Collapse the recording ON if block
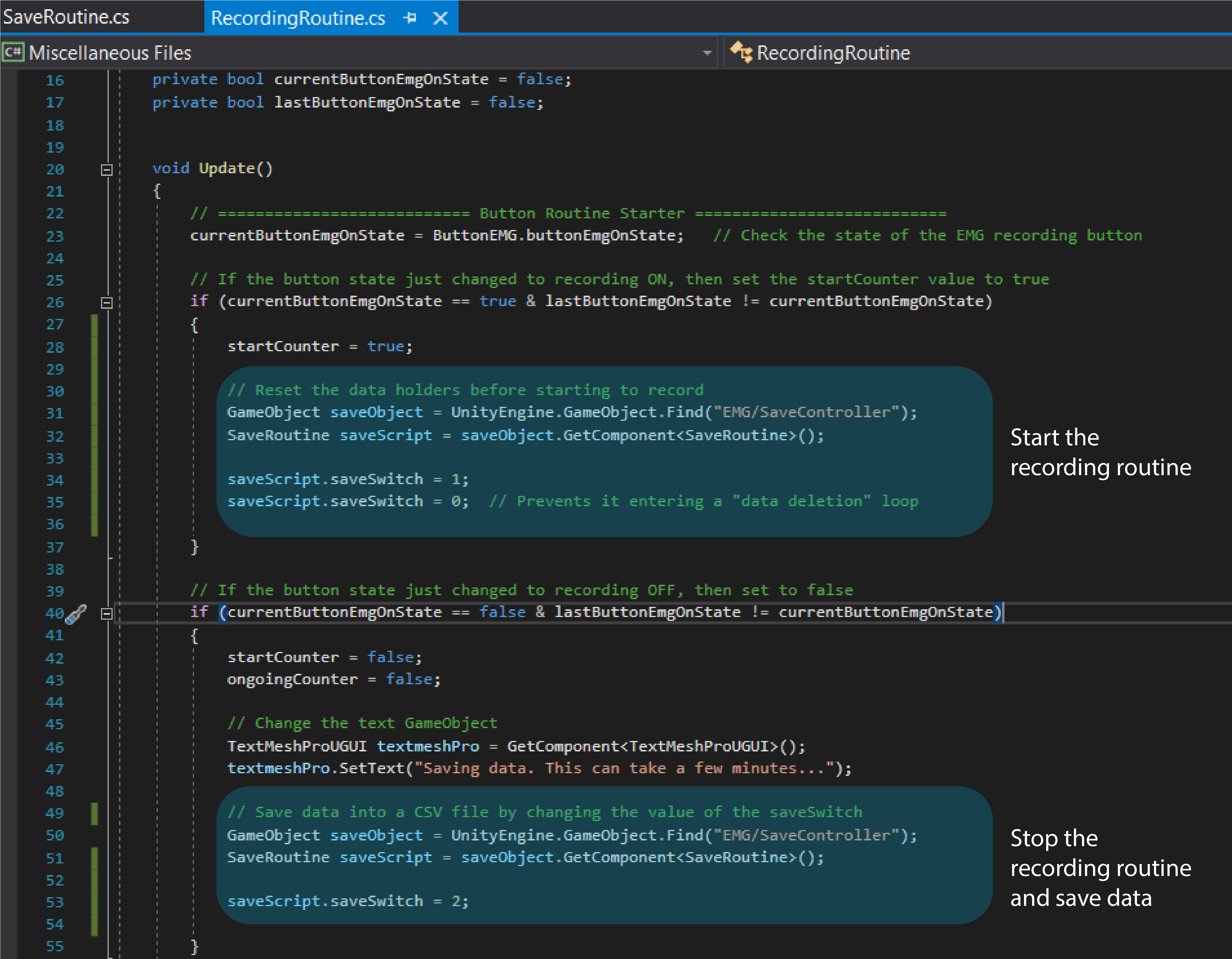This screenshot has height=959, width=1232. pyautogui.click(x=107, y=303)
